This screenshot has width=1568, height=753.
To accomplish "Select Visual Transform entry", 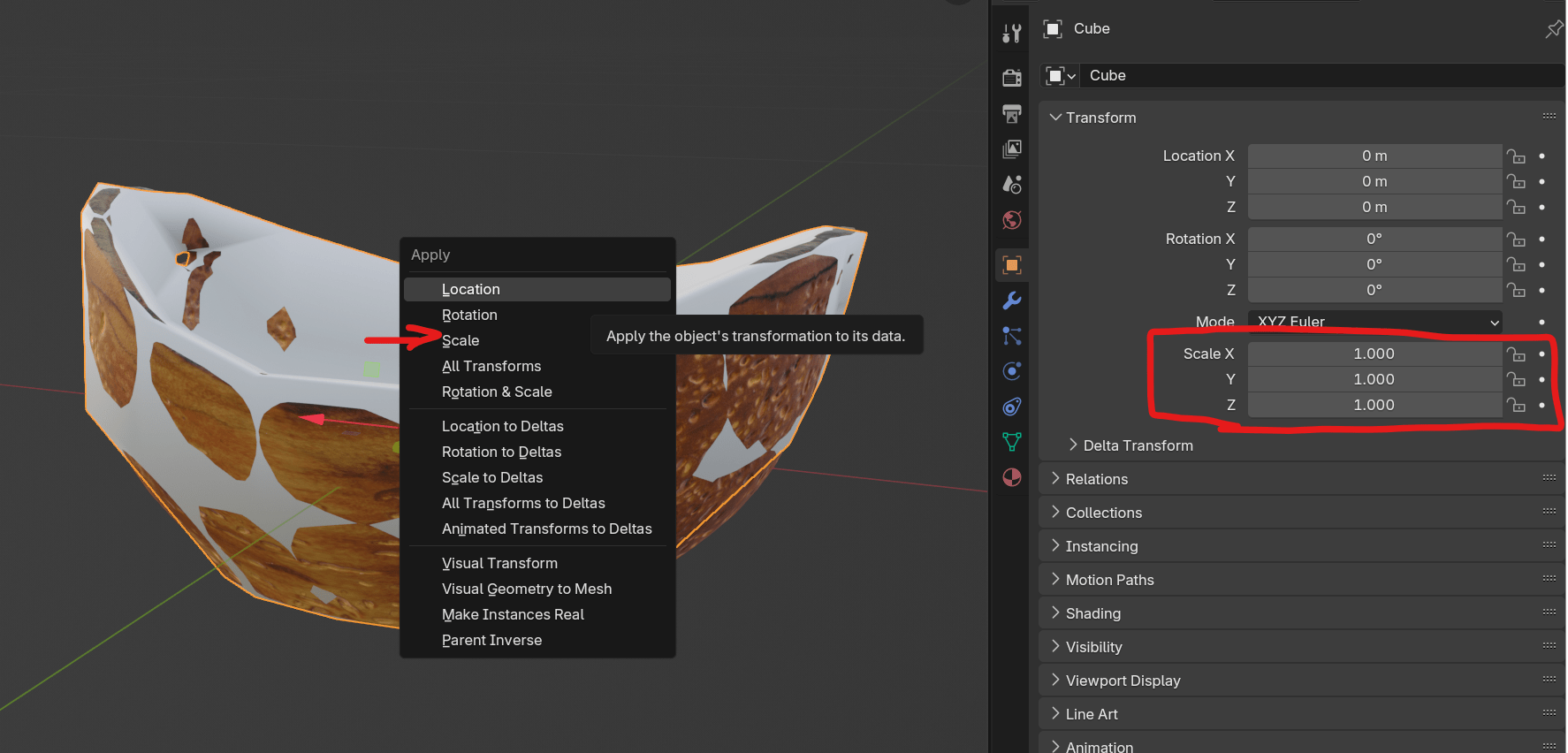I will (x=537, y=563).
